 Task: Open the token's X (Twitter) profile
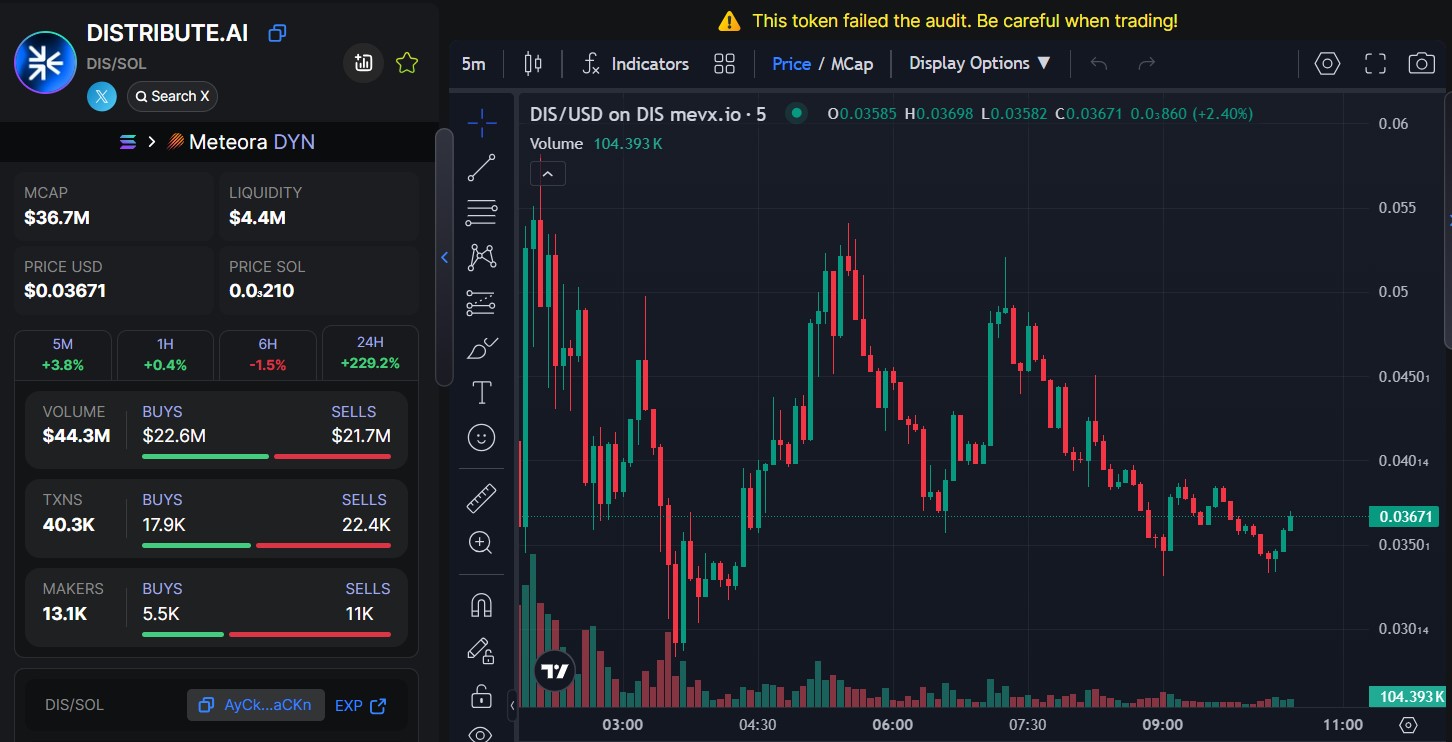102,96
